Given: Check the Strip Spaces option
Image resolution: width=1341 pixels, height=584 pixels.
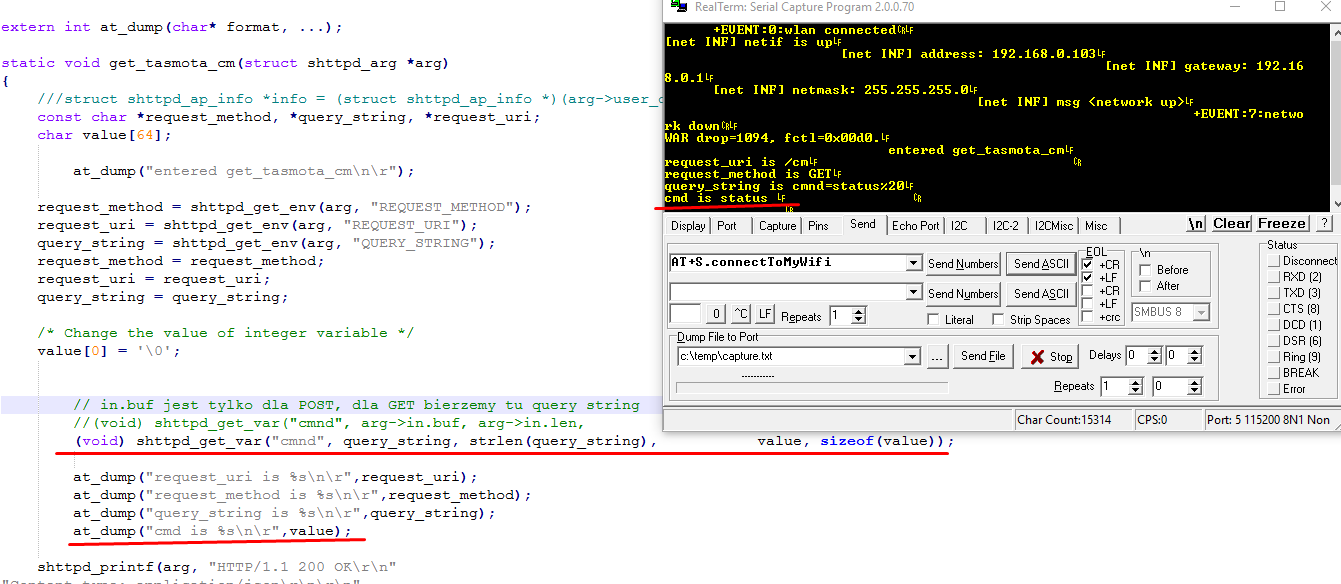Looking at the screenshot, I should point(997,319).
